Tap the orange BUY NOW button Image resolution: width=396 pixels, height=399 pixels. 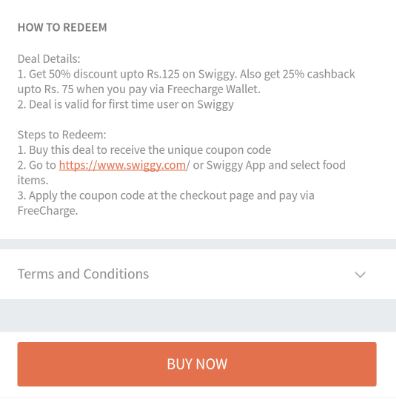click(x=197, y=364)
